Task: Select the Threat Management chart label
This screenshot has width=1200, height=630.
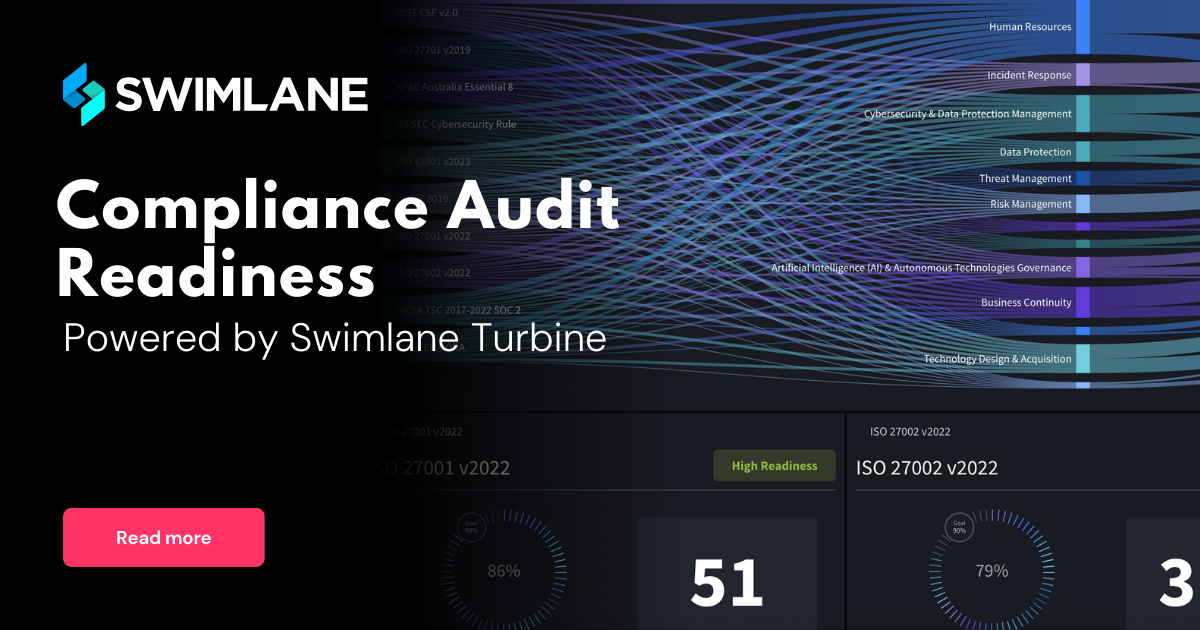Action: [x=1025, y=178]
